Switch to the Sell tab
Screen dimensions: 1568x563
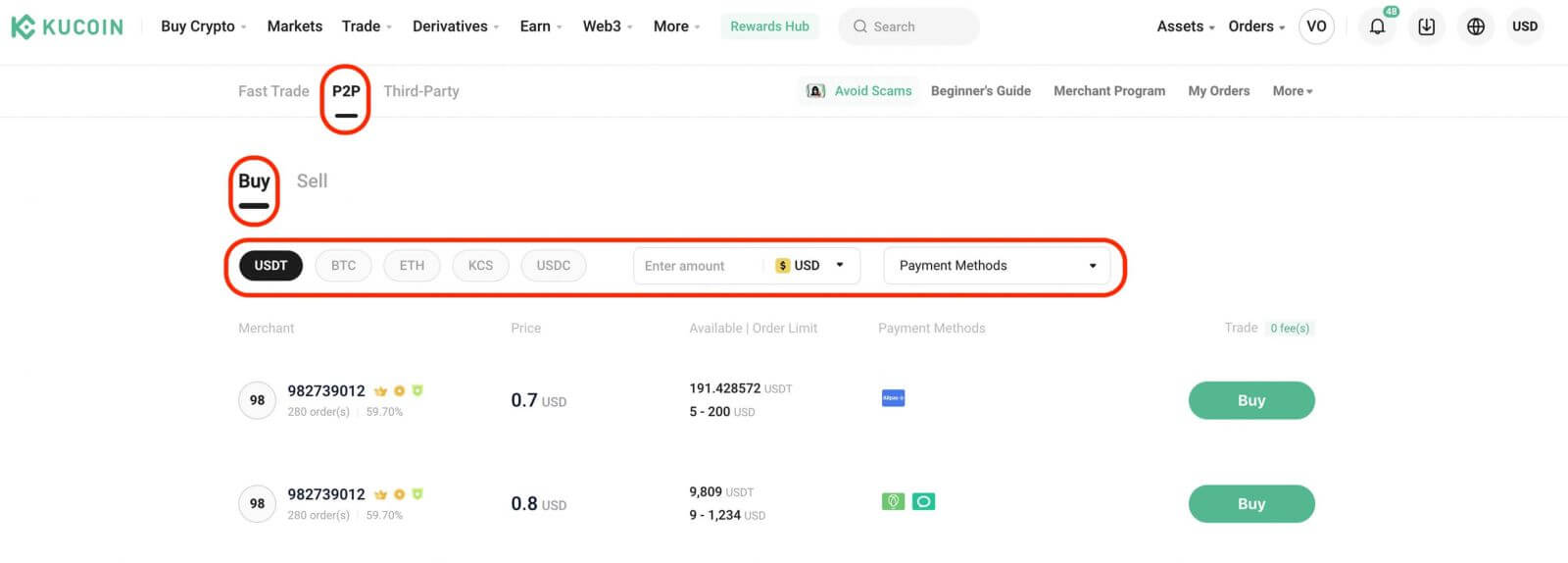tap(312, 181)
